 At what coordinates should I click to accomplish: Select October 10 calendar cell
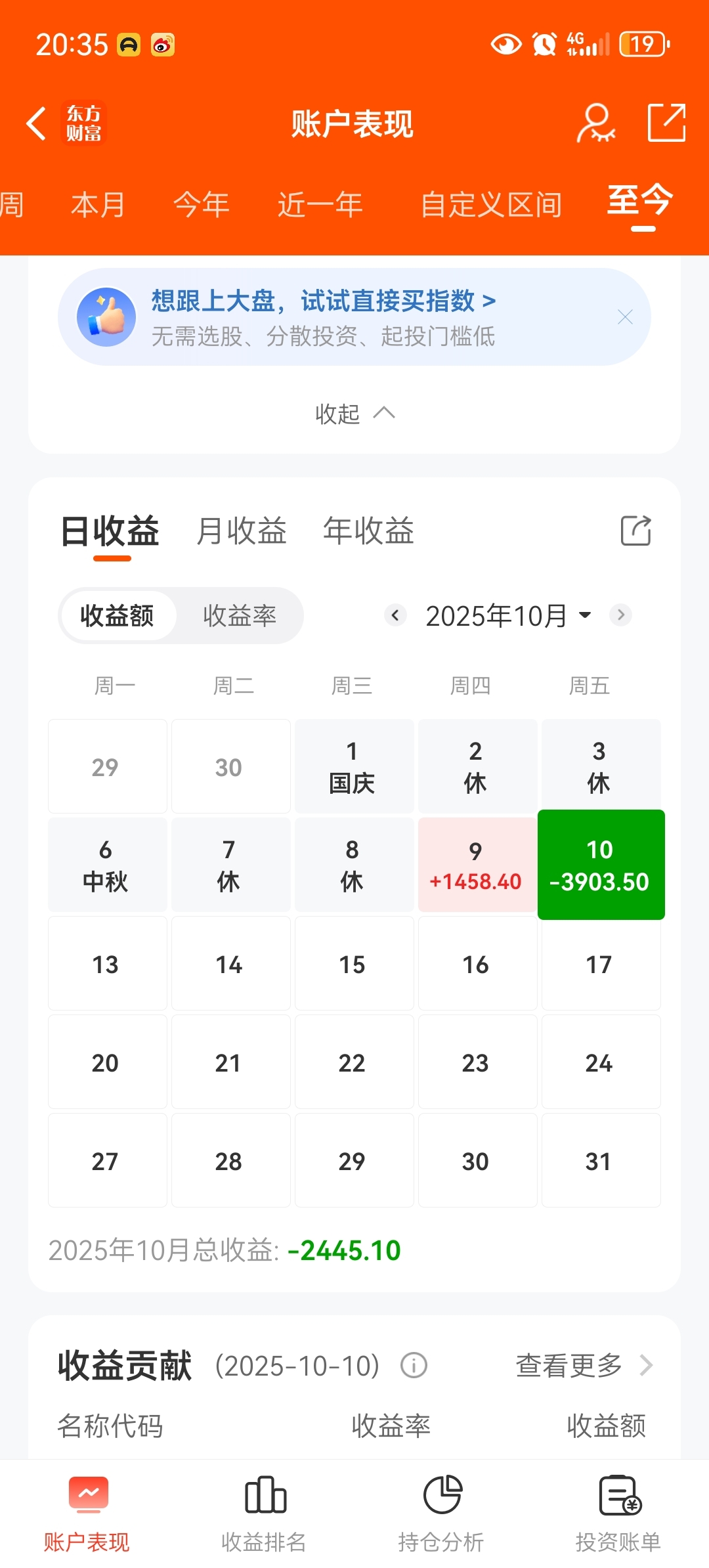click(x=601, y=865)
